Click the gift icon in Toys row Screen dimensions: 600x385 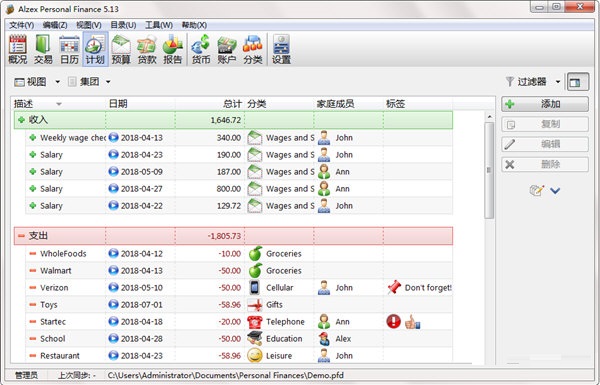pyautogui.click(x=254, y=305)
